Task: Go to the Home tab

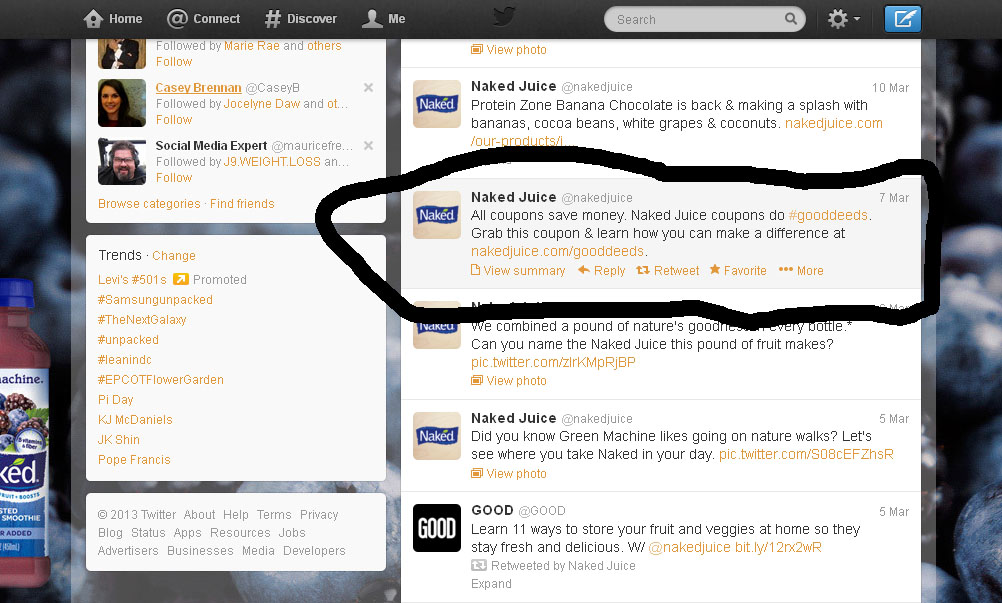Action: click(112, 19)
